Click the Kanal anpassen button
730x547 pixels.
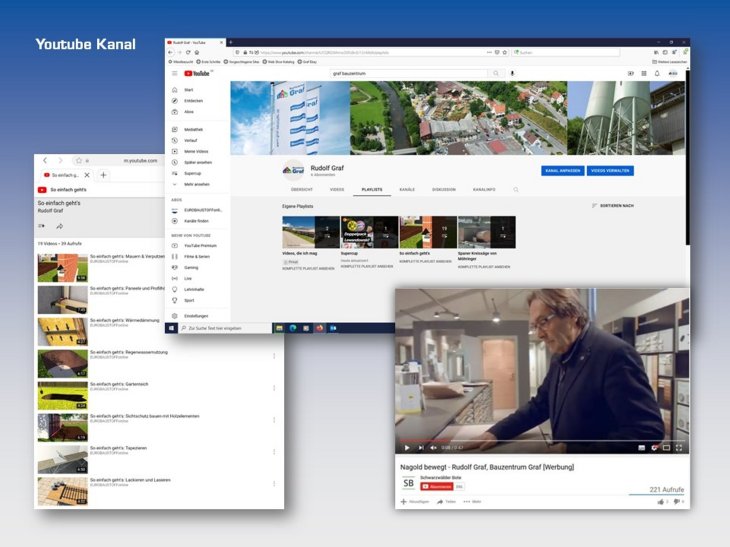pyautogui.click(x=561, y=170)
